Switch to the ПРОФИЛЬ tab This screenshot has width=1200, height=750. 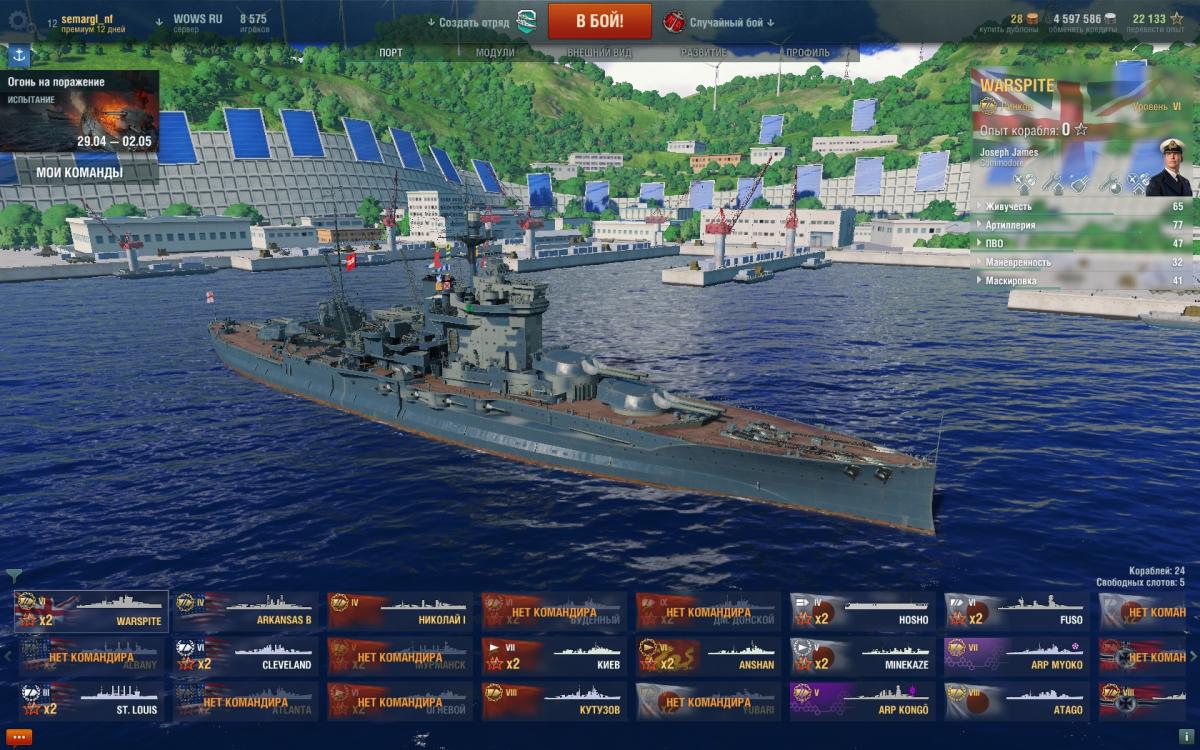coord(807,53)
